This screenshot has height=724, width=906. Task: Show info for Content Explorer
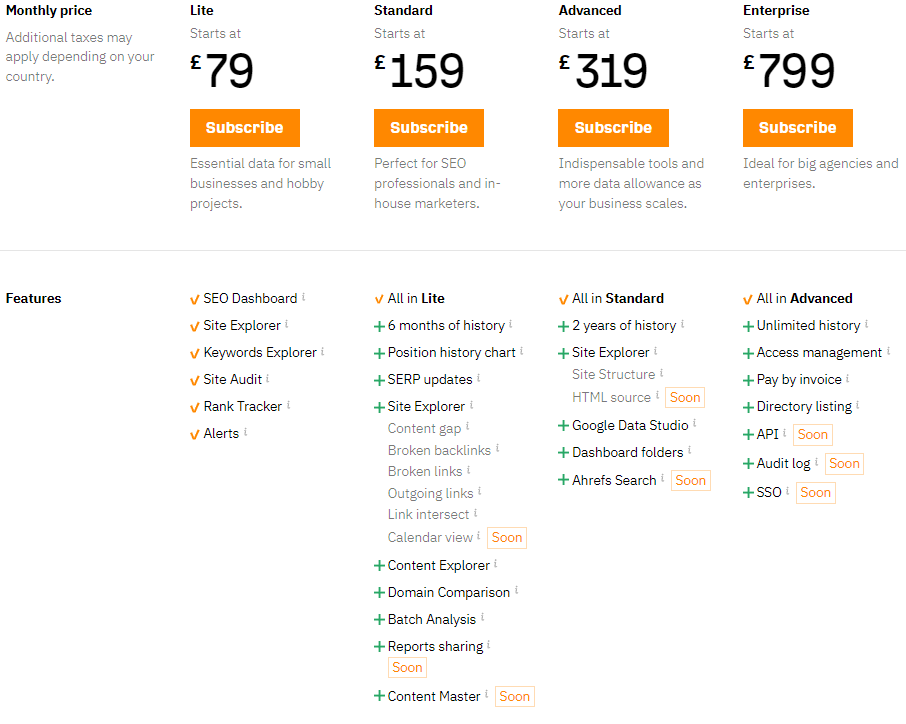pos(496,564)
